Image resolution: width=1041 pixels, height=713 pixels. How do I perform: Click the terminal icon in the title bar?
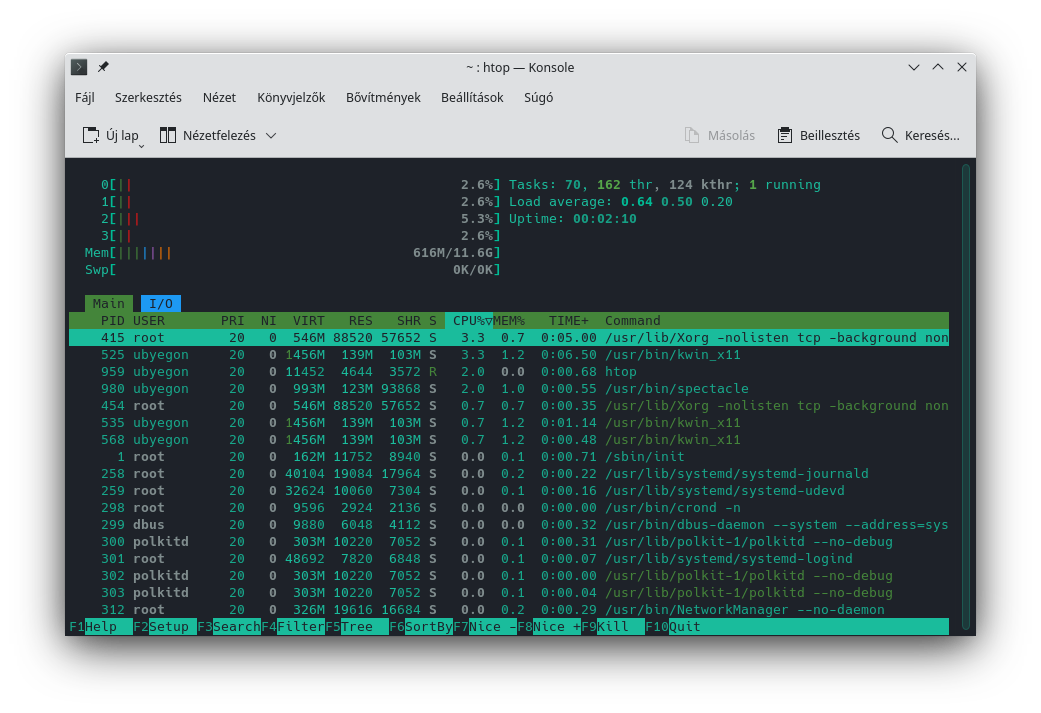pyautogui.click(x=79, y=67)
